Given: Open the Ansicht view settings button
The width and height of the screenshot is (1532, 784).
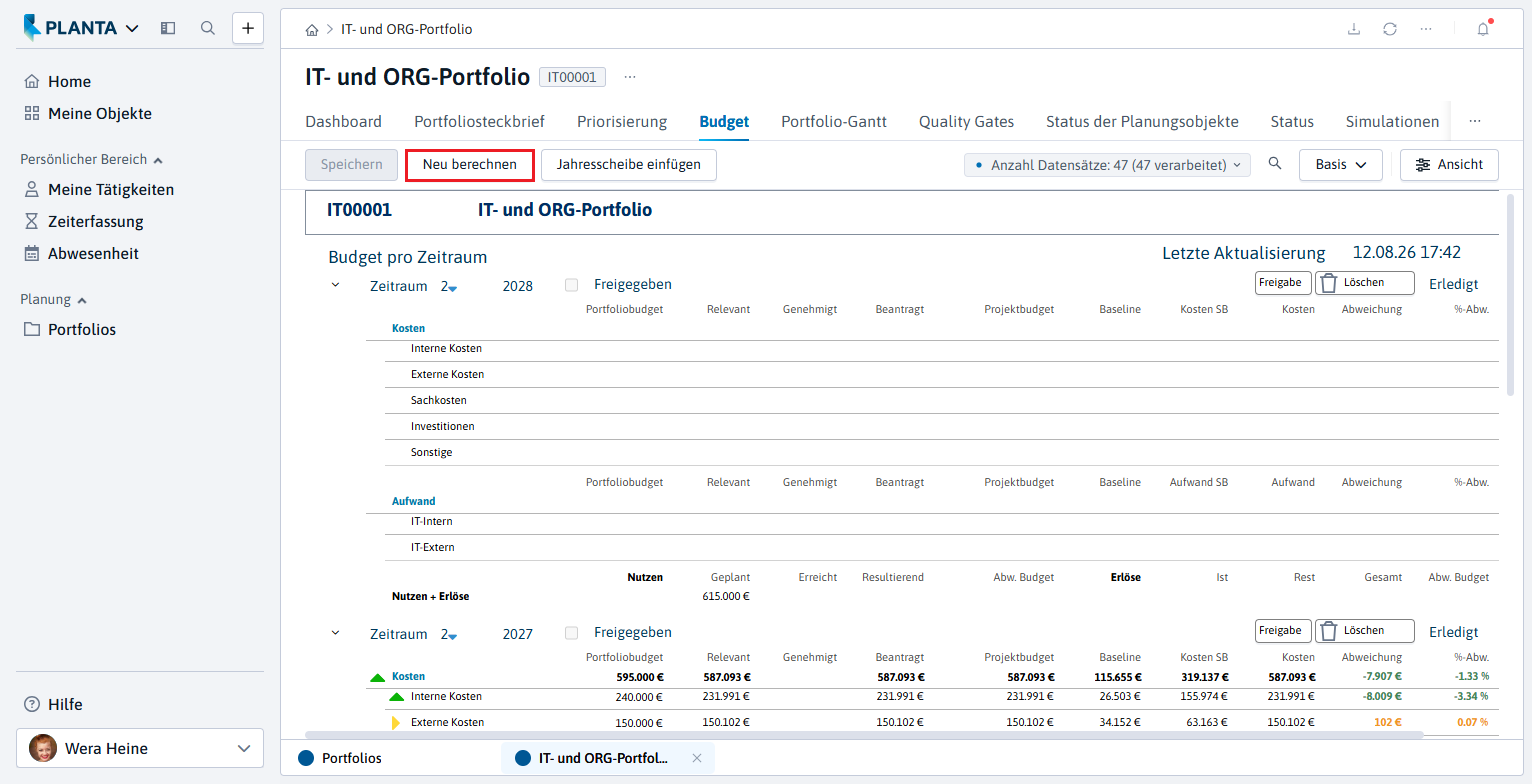Looking at the screenshot, I should 1449,165.
